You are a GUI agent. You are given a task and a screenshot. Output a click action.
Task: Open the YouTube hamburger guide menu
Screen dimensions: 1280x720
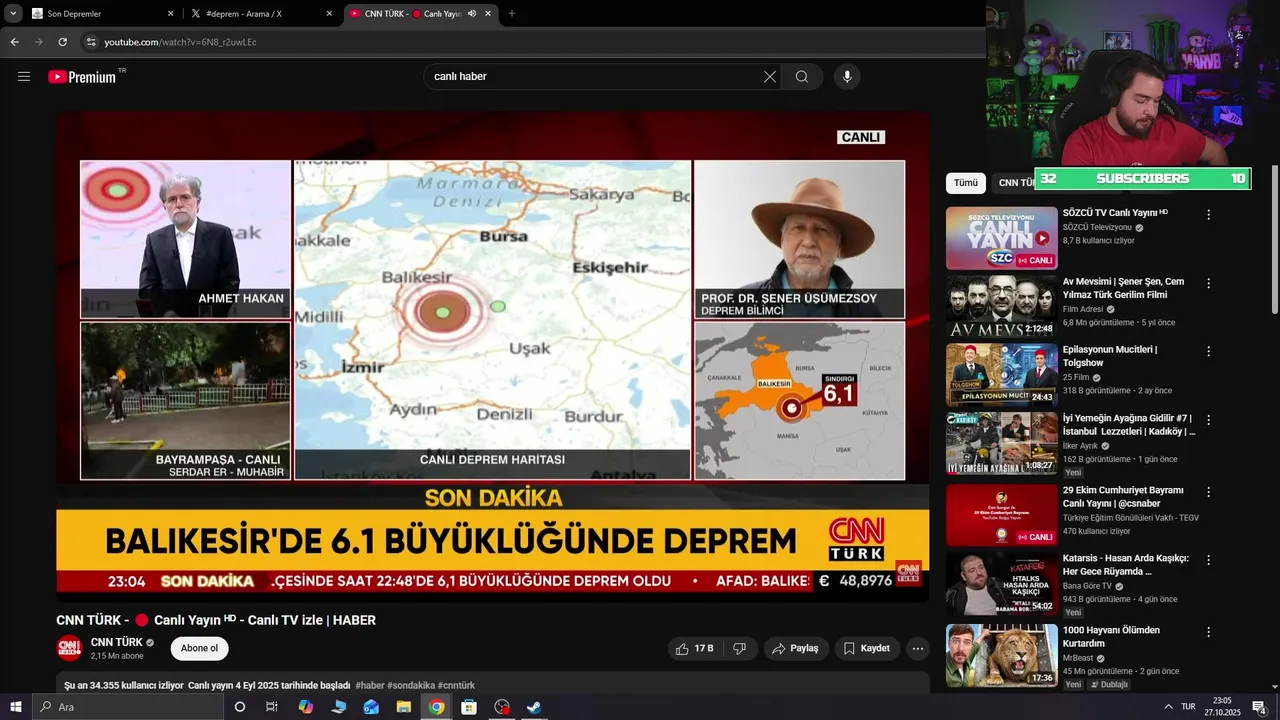click(x=24, y=77)
